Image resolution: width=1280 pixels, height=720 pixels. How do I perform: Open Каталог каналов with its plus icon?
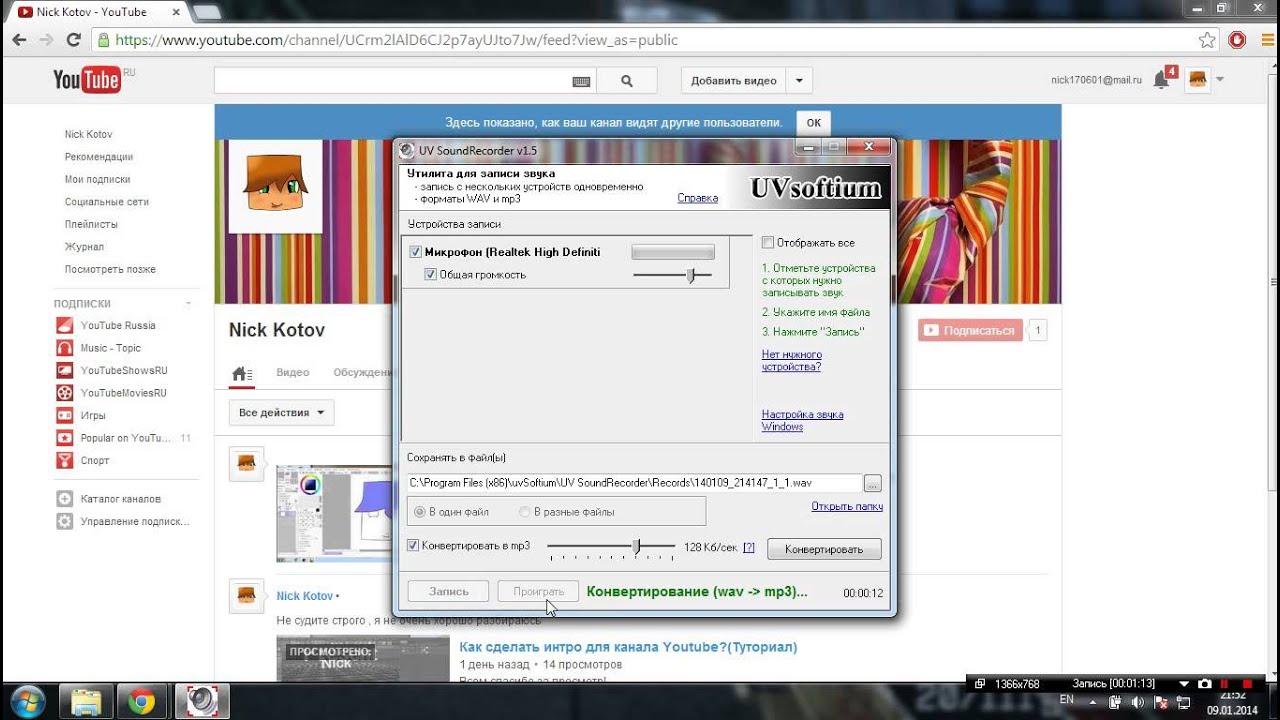click(64, 499)
